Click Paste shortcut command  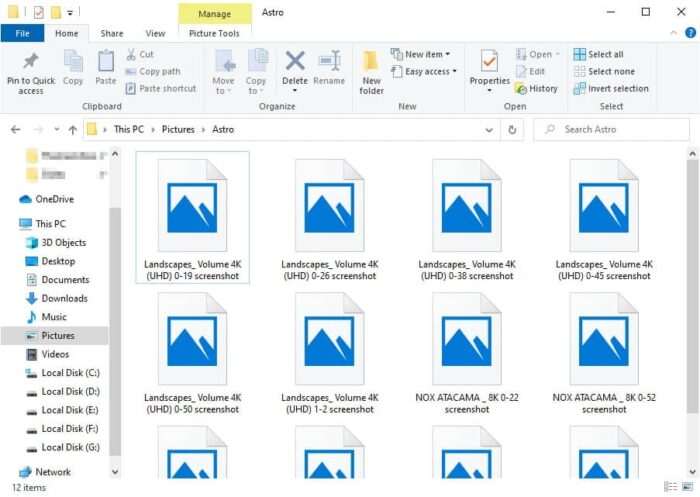161,88
